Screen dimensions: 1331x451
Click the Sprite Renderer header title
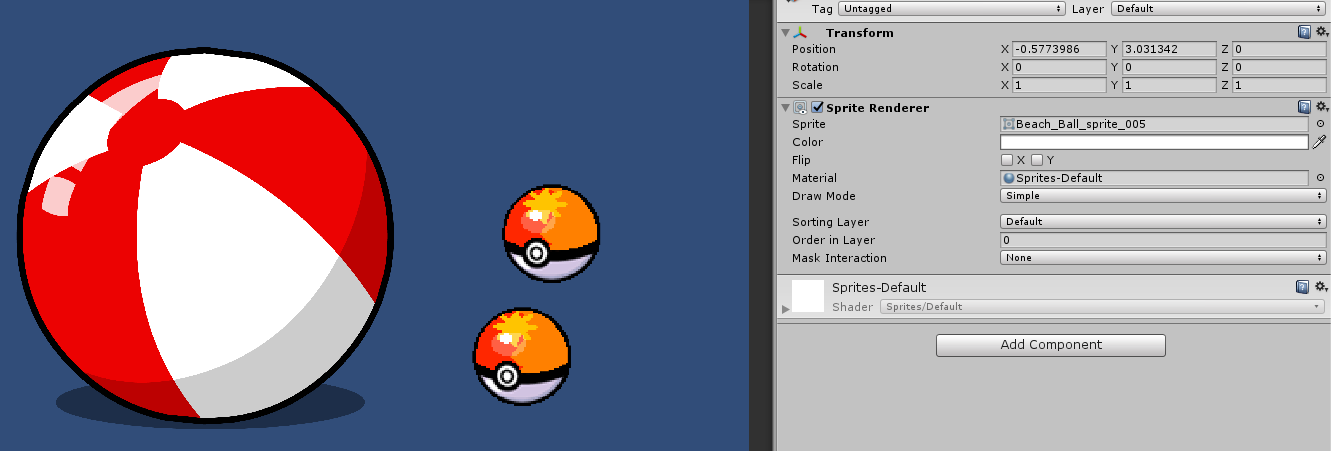tap(877, 107)
